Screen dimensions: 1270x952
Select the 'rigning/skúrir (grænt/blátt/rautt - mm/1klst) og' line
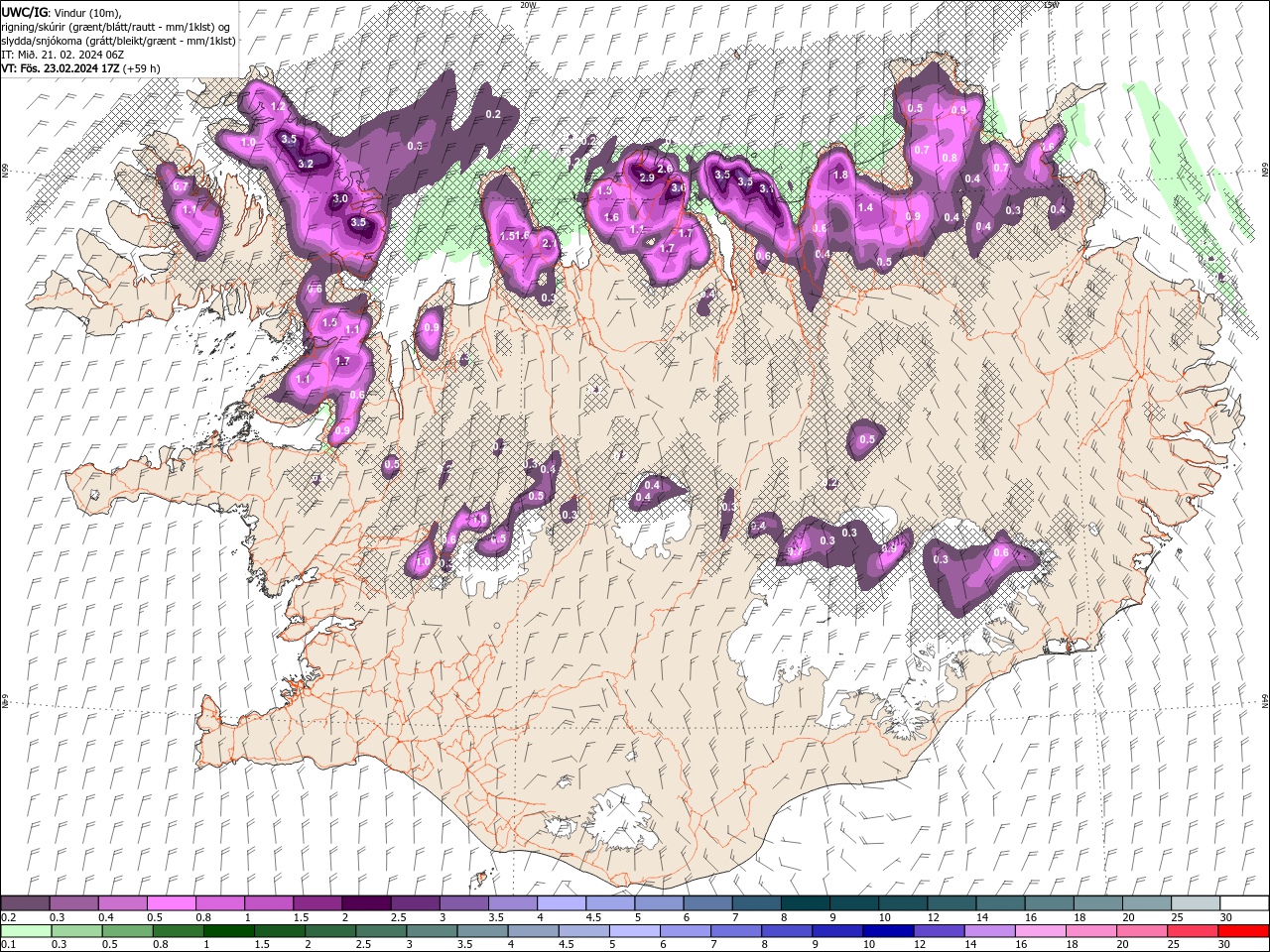[x=117, y=27]
